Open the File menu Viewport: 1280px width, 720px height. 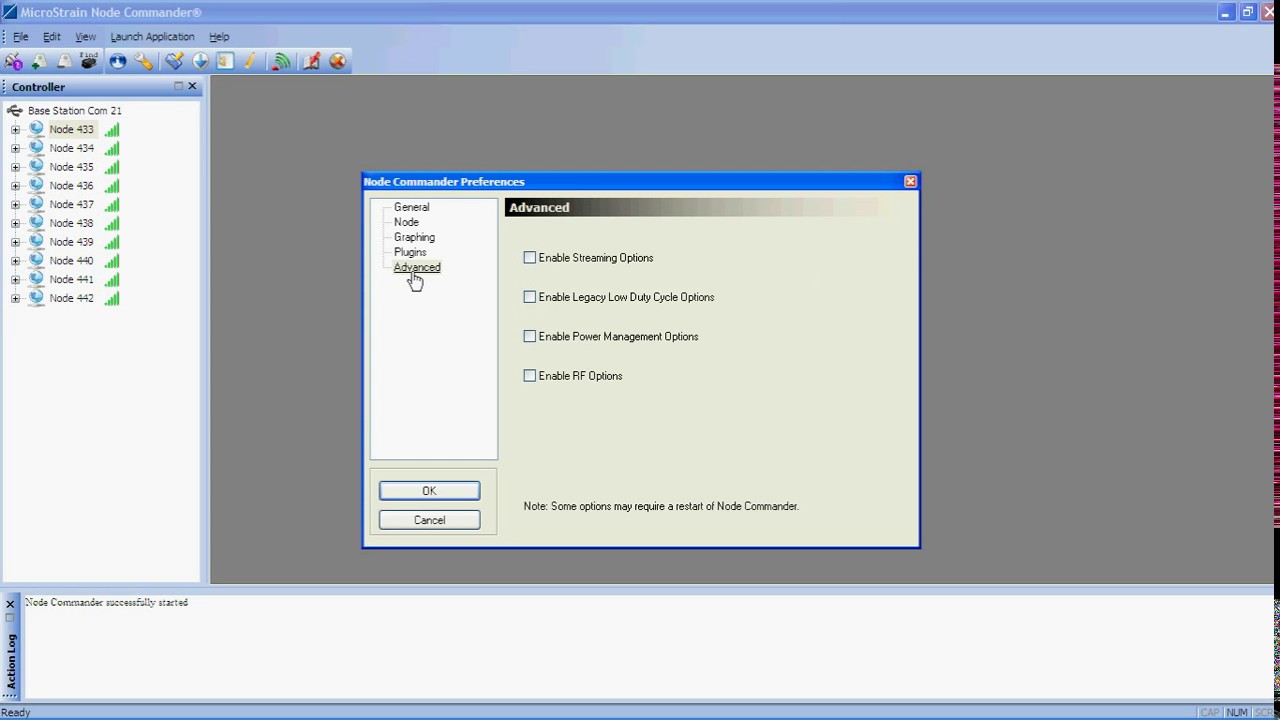20,37
